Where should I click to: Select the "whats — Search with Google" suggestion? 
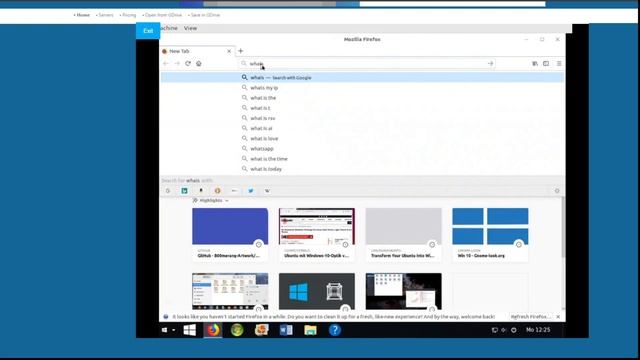coord(362,77)
